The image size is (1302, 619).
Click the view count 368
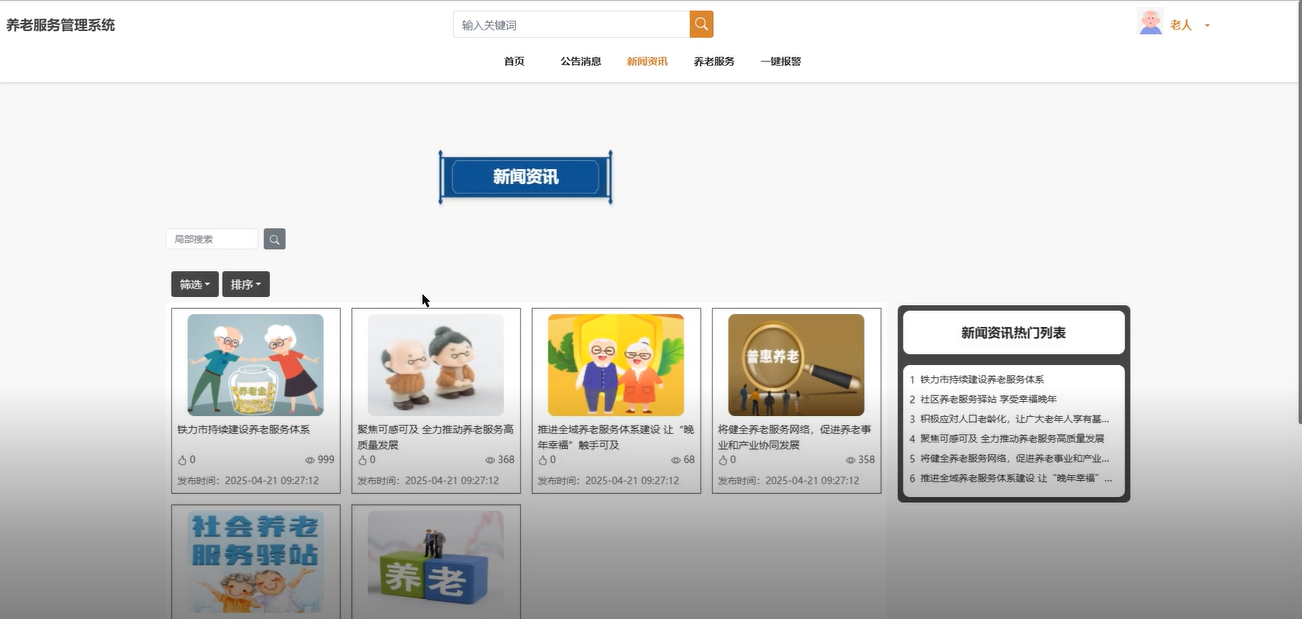tap(506, 460)
